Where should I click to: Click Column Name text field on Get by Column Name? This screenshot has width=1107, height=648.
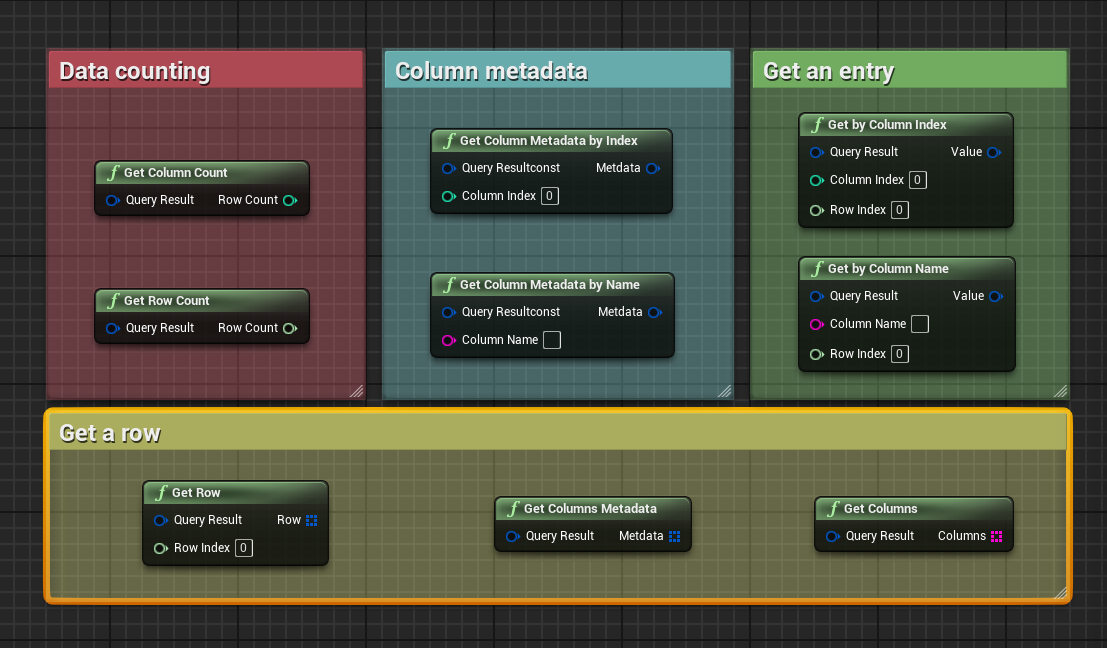tap(920, 324)
